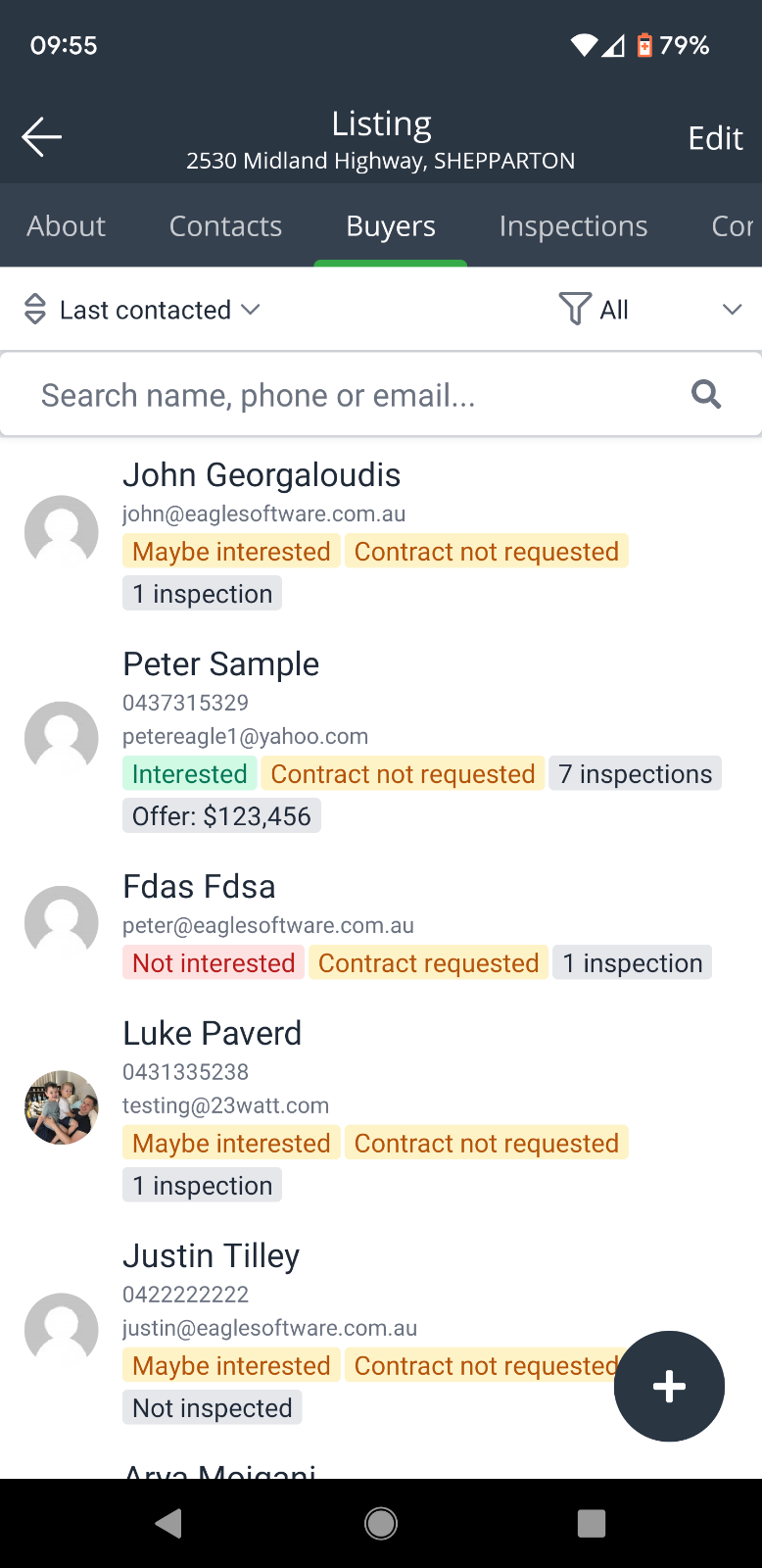Open the All filter dropdown chevron

[732, 310]
